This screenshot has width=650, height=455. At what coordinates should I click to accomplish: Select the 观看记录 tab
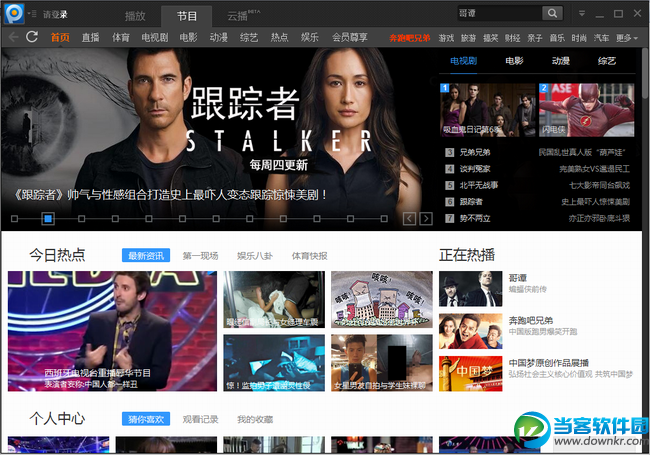click(x=201, y=419)
